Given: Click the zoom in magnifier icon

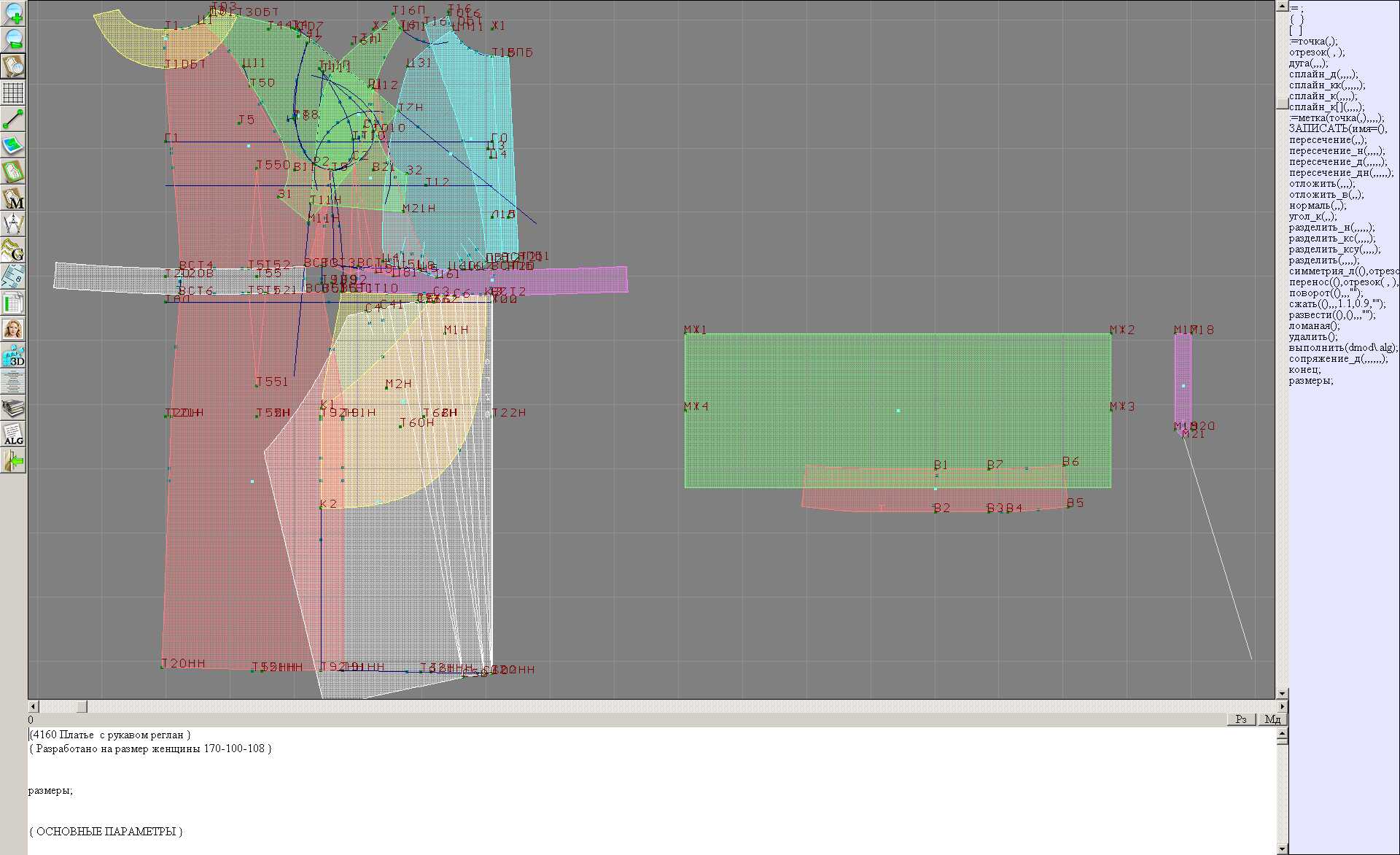Looking at the screenshot, I should click(13, 14).
